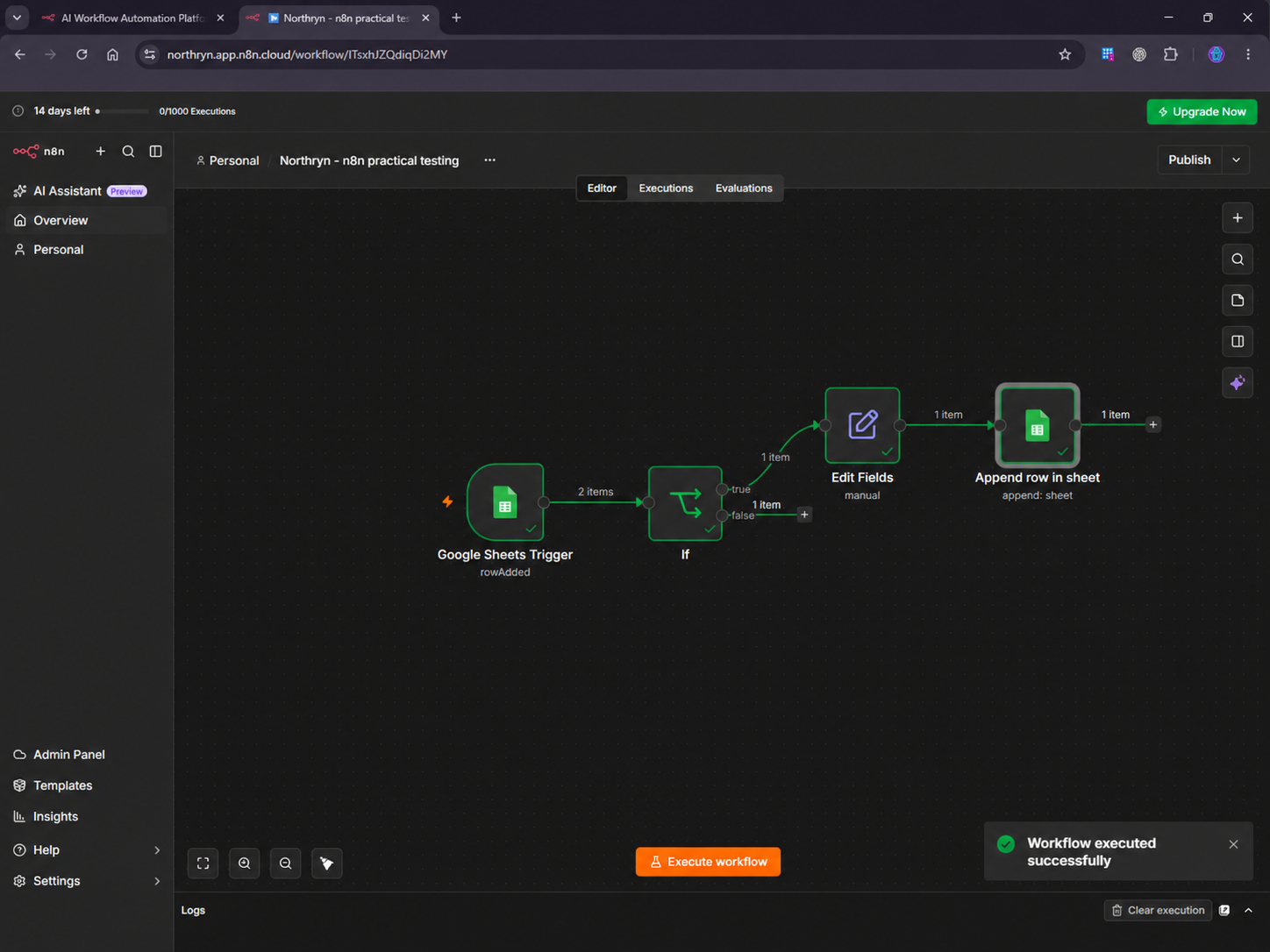Image resolution: width=1270 pixels, height=952 pixels.
Task: Expand the logs panel chevron
Action: [1248, 910]
